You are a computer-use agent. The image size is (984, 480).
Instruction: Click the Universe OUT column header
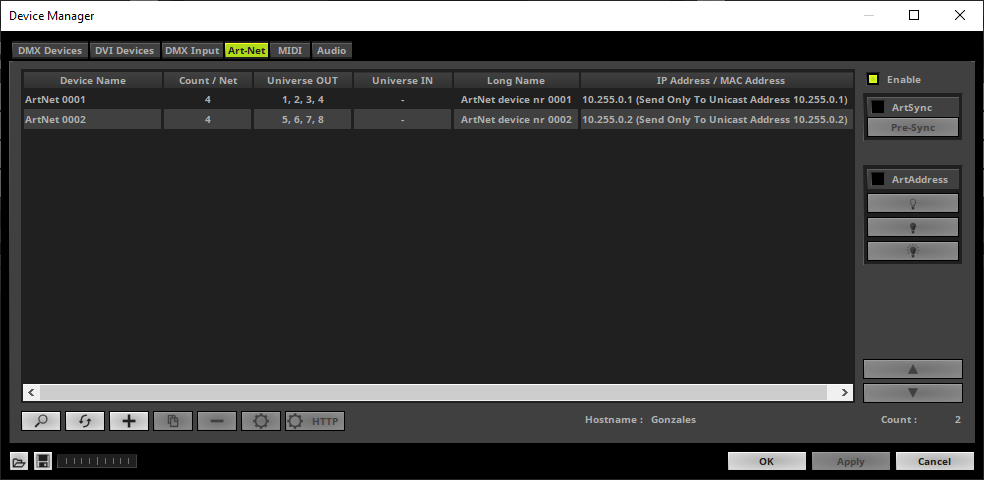tap(302, 80)
